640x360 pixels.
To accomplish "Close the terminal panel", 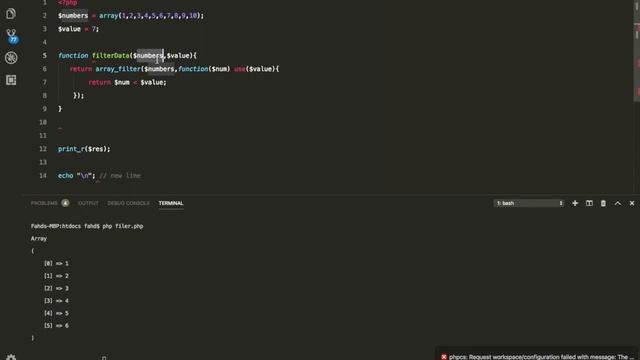I will (x=632, y=203).
